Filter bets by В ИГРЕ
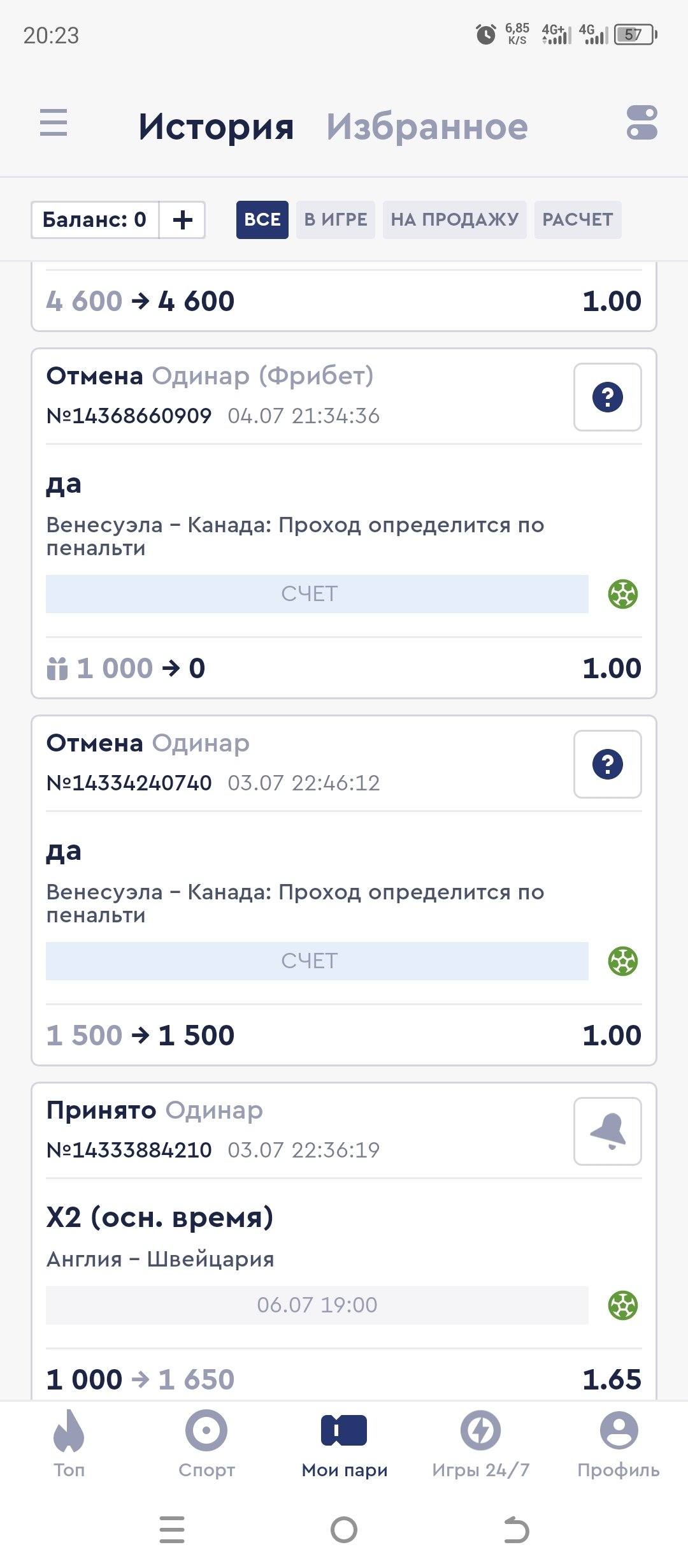688x1568 pixels. click(336, 220)
